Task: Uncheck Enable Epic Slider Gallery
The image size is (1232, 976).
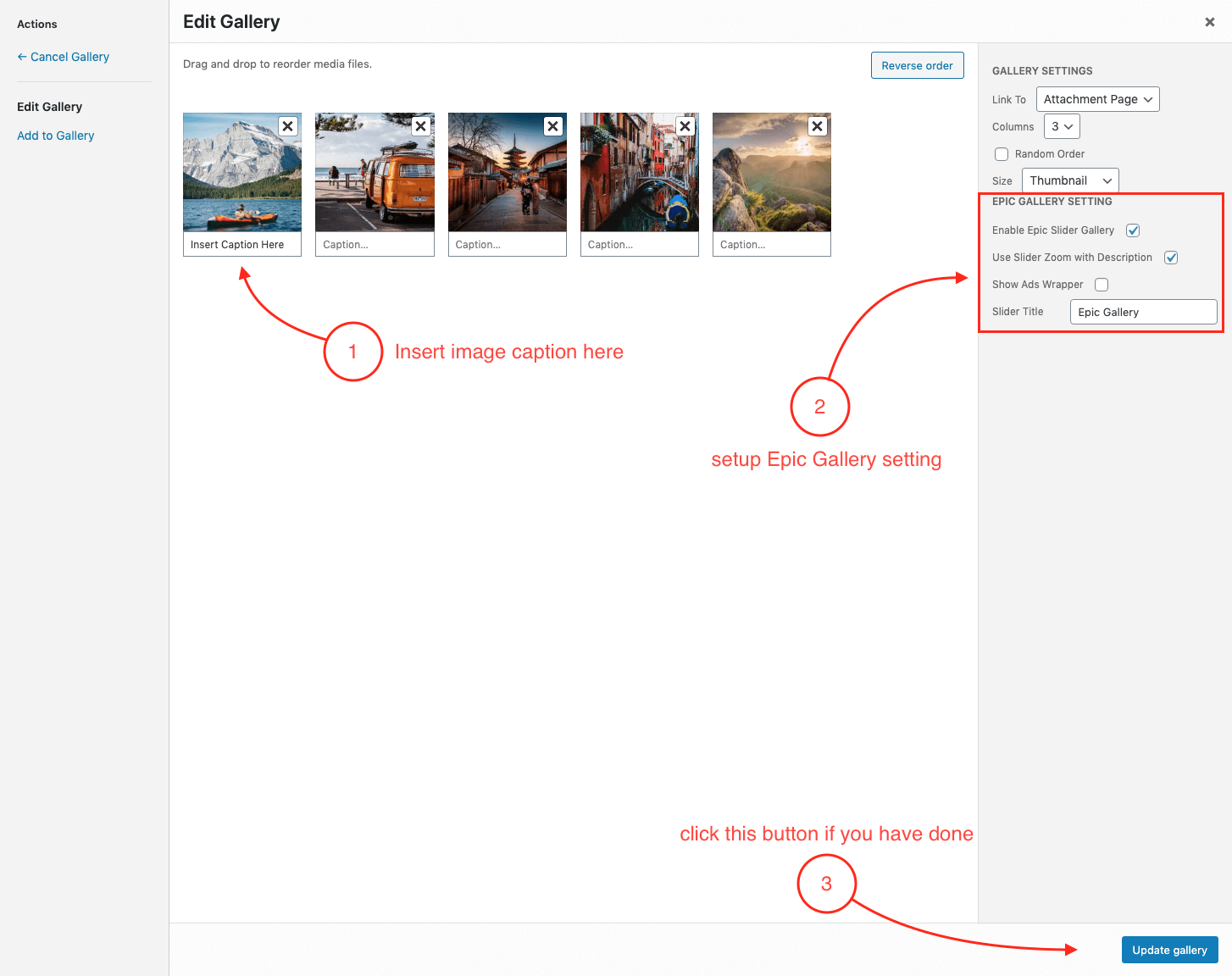Action: [1133, 230]
